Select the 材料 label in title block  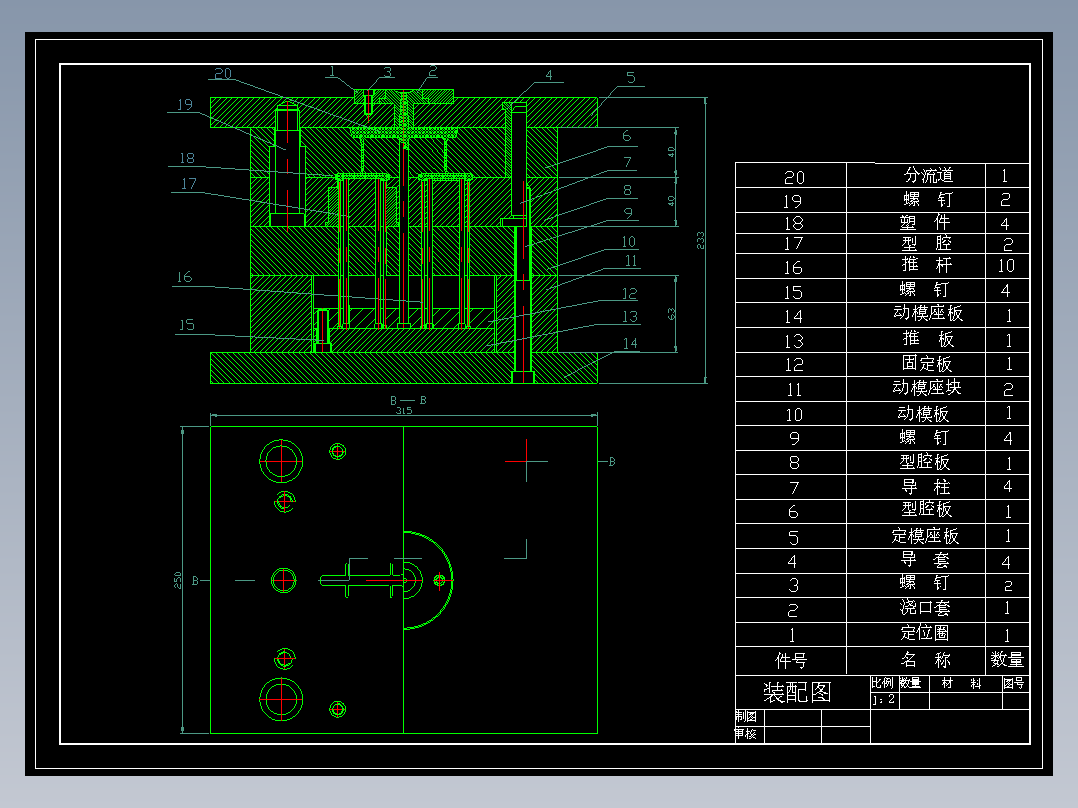point(961,683)
